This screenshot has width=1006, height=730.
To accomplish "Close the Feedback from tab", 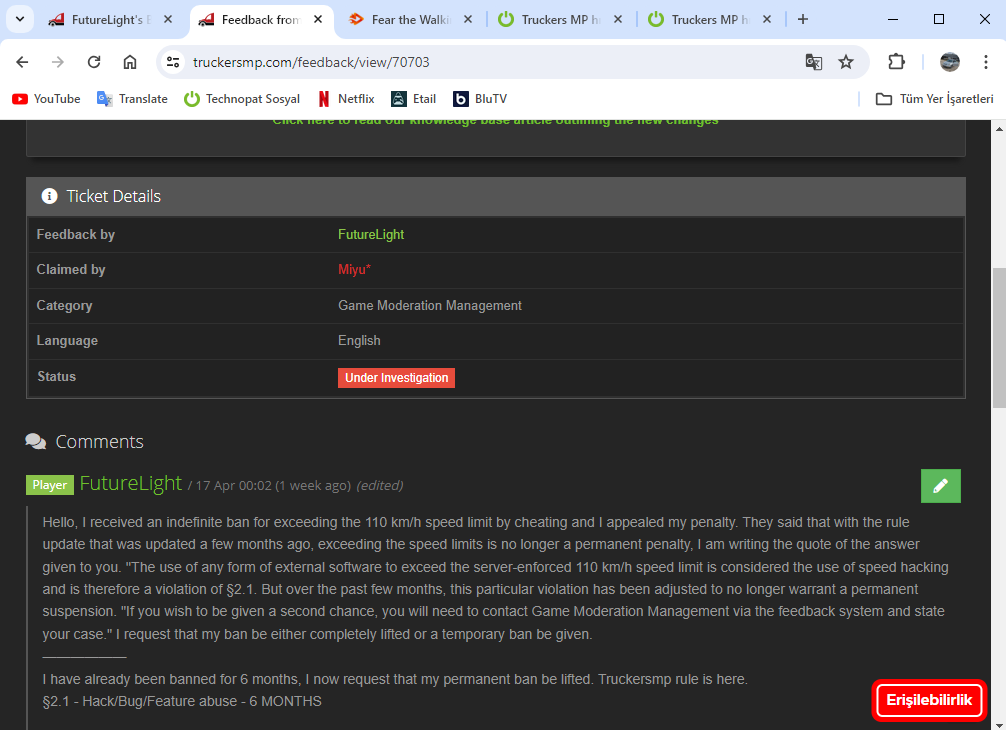I will [x=318, y=19].
